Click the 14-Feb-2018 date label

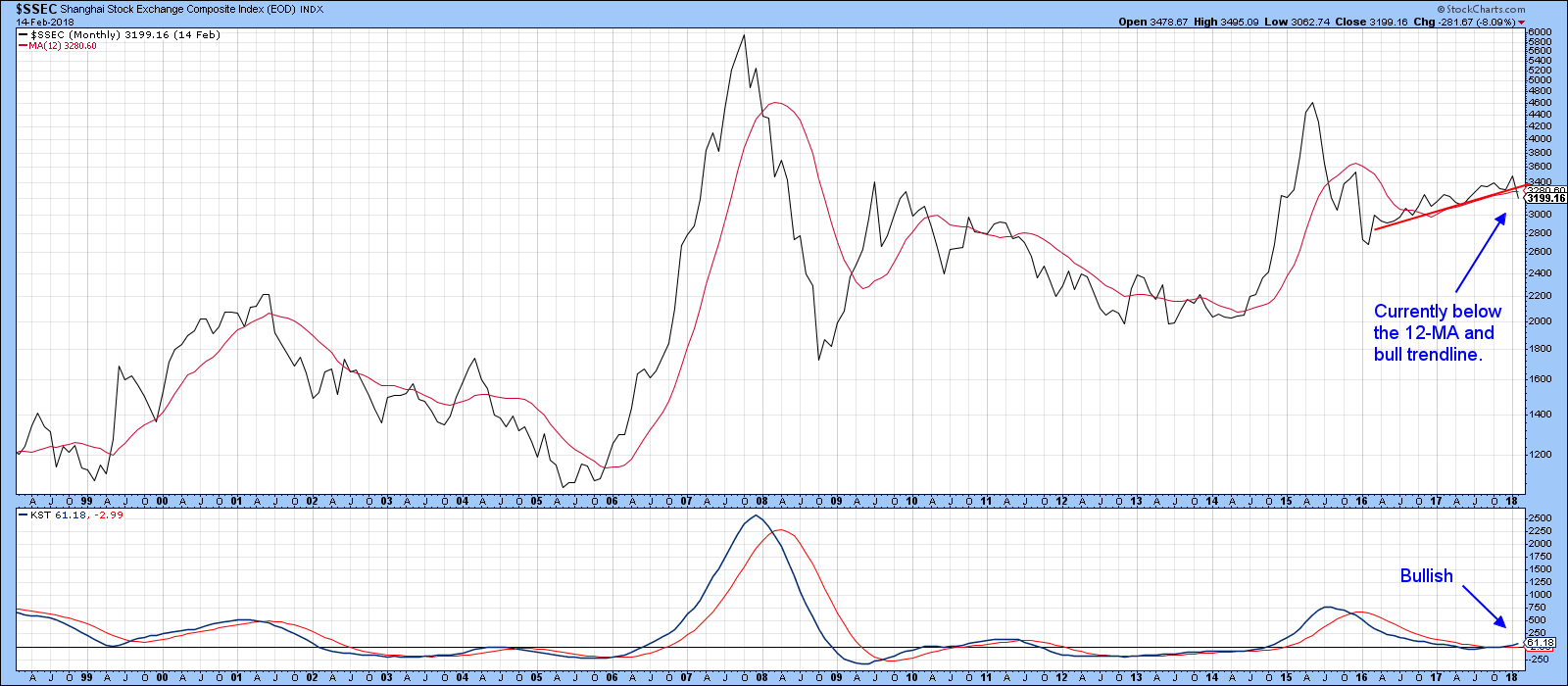pyautogui.click(x=38, y=22)
